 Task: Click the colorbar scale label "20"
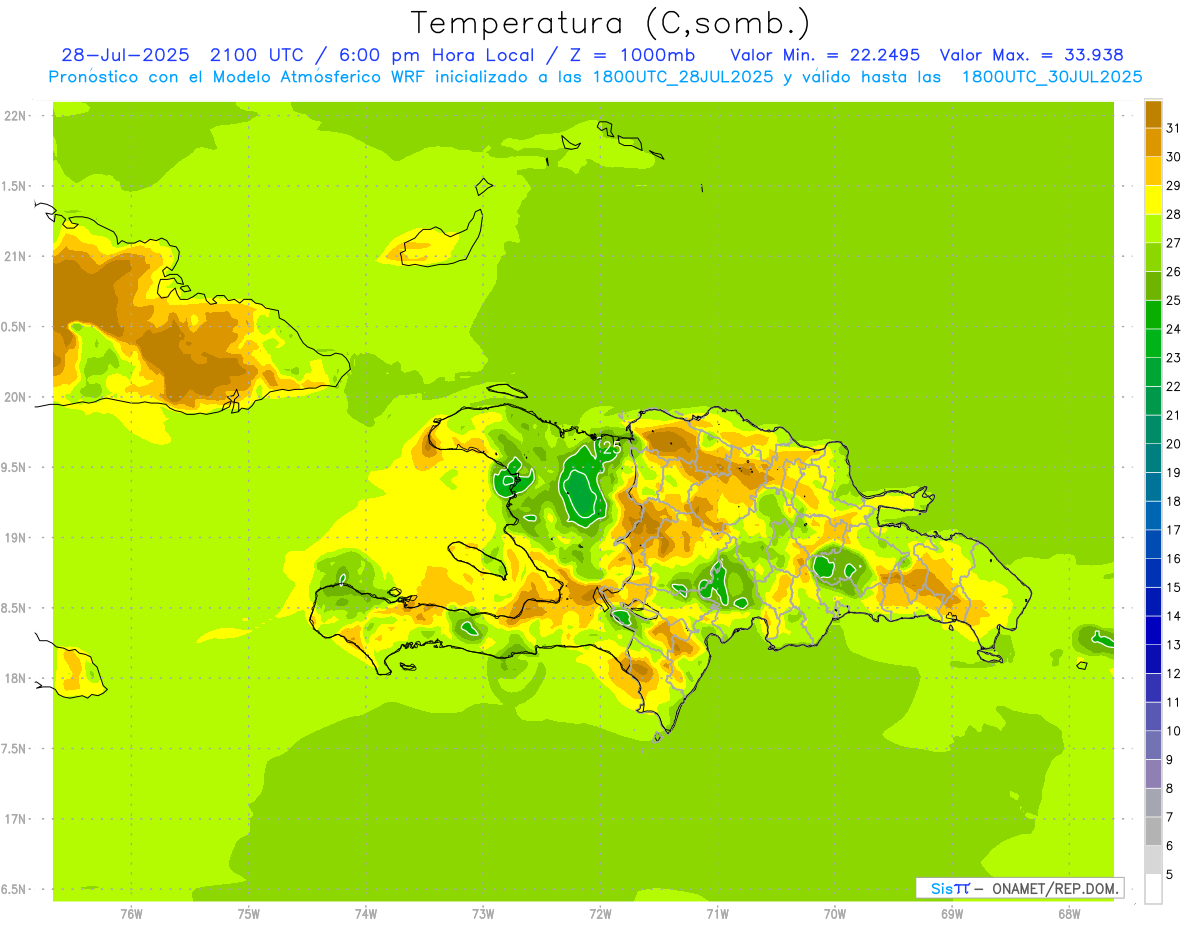[1173, 444]
